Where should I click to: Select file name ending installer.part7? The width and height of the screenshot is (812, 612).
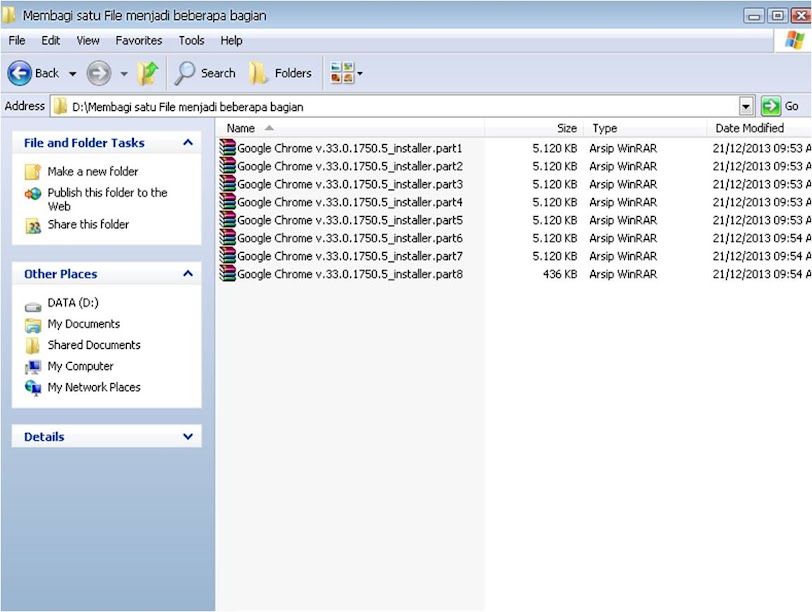click(350, 256)
